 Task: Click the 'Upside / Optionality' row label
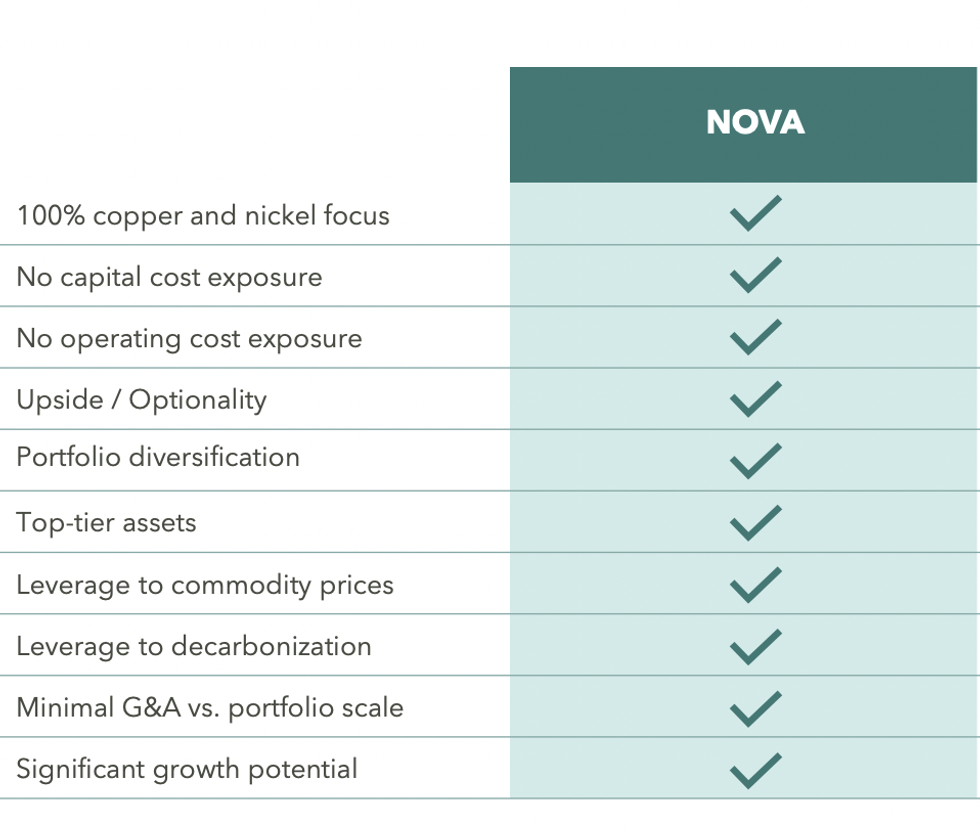click(x=141, y=400)
